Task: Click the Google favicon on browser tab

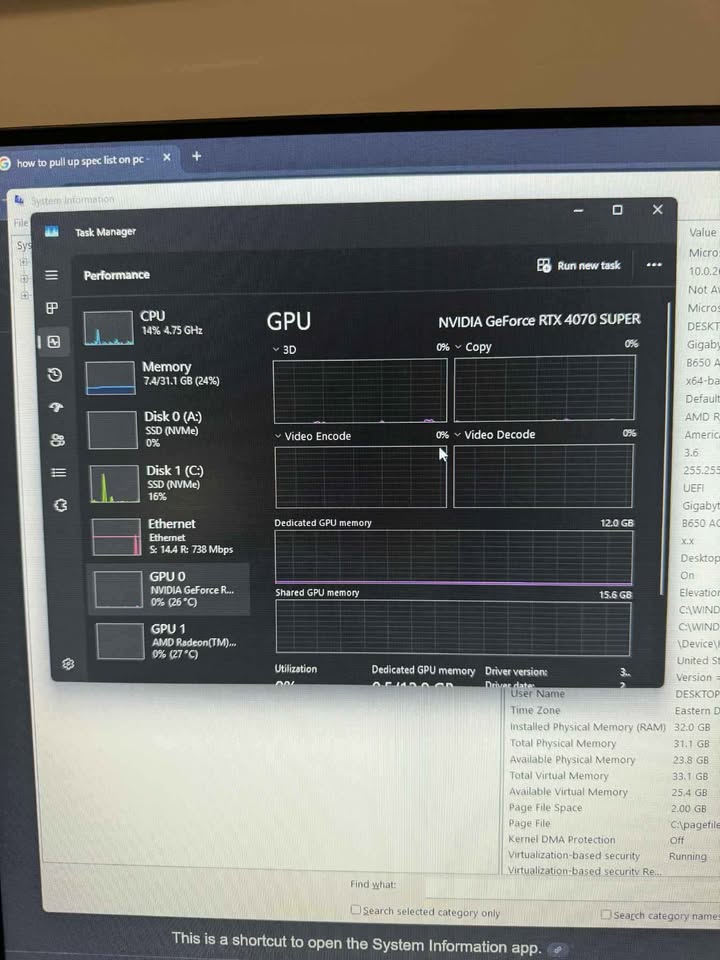Action: tap(5, 163)
